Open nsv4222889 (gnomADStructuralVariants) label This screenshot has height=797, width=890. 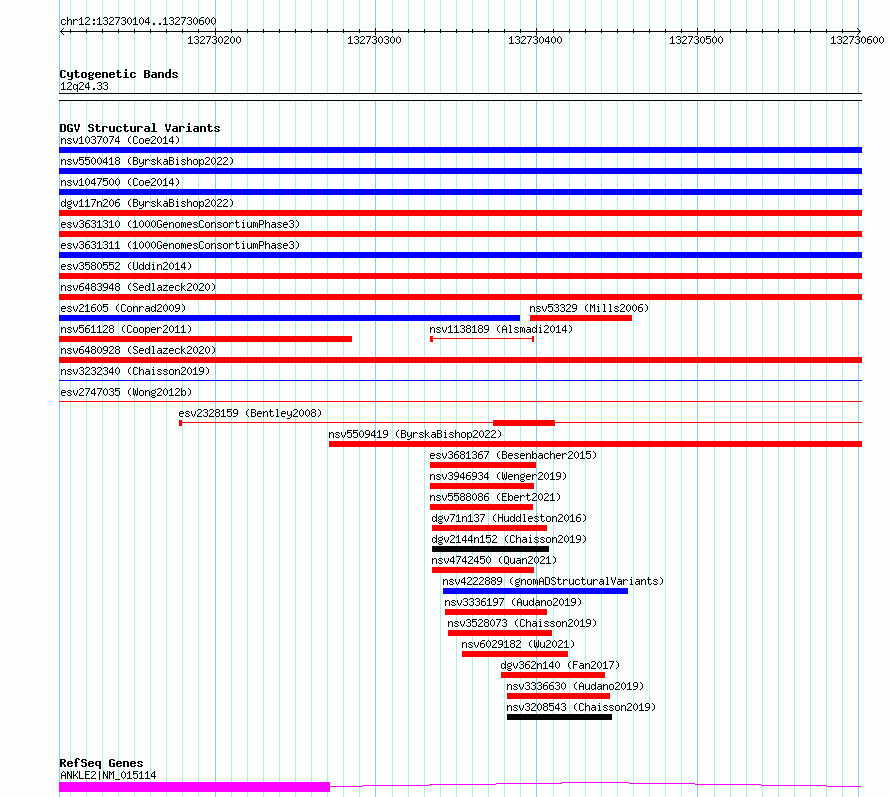[553, 581]
